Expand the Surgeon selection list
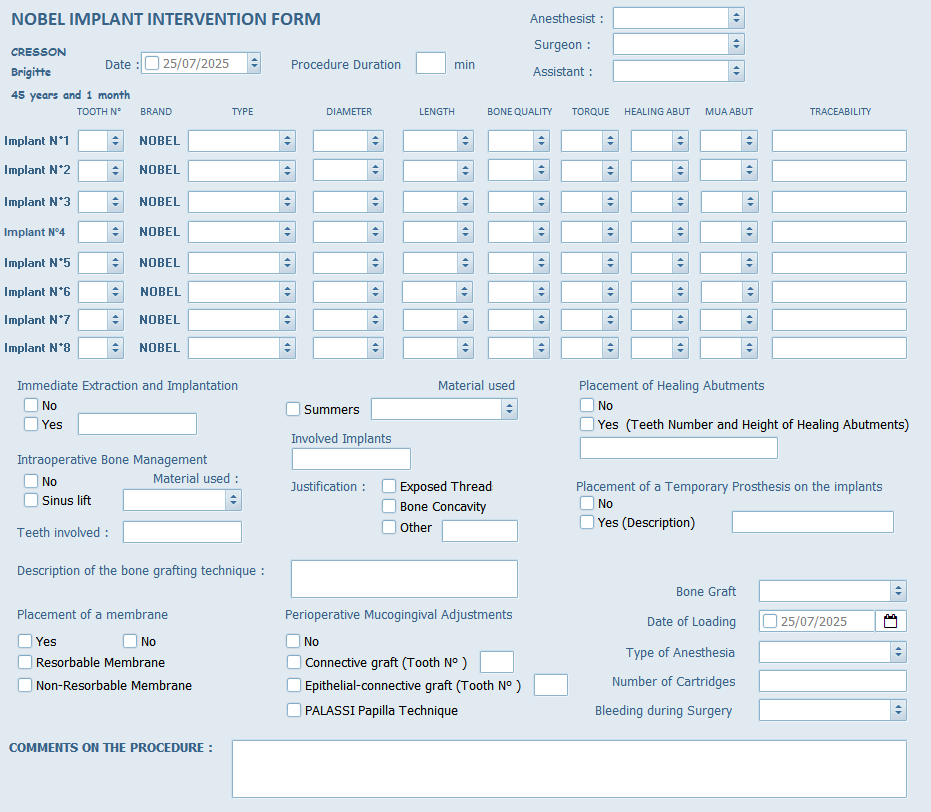 (x=736, y=44)
